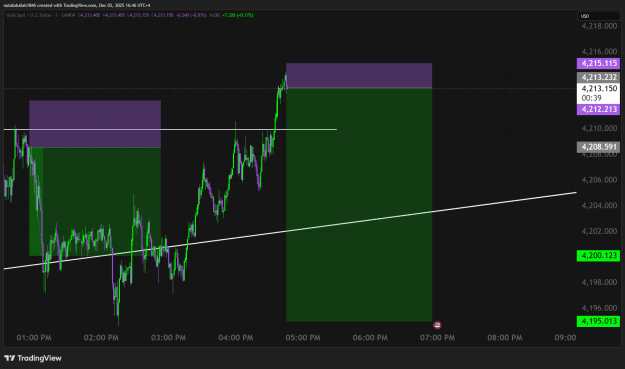625x369 pixels.
Task: Select the left short position's purple stop zone
Action: click(x=95, y=124)
